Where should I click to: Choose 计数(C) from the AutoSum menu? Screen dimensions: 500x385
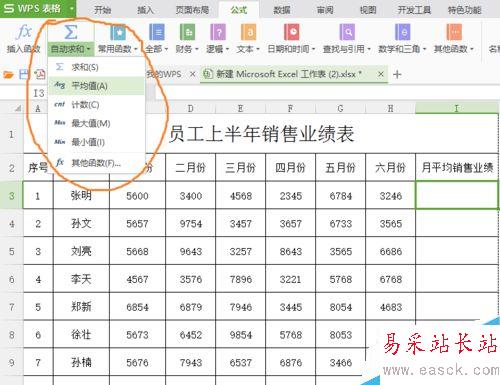[97, 105]
